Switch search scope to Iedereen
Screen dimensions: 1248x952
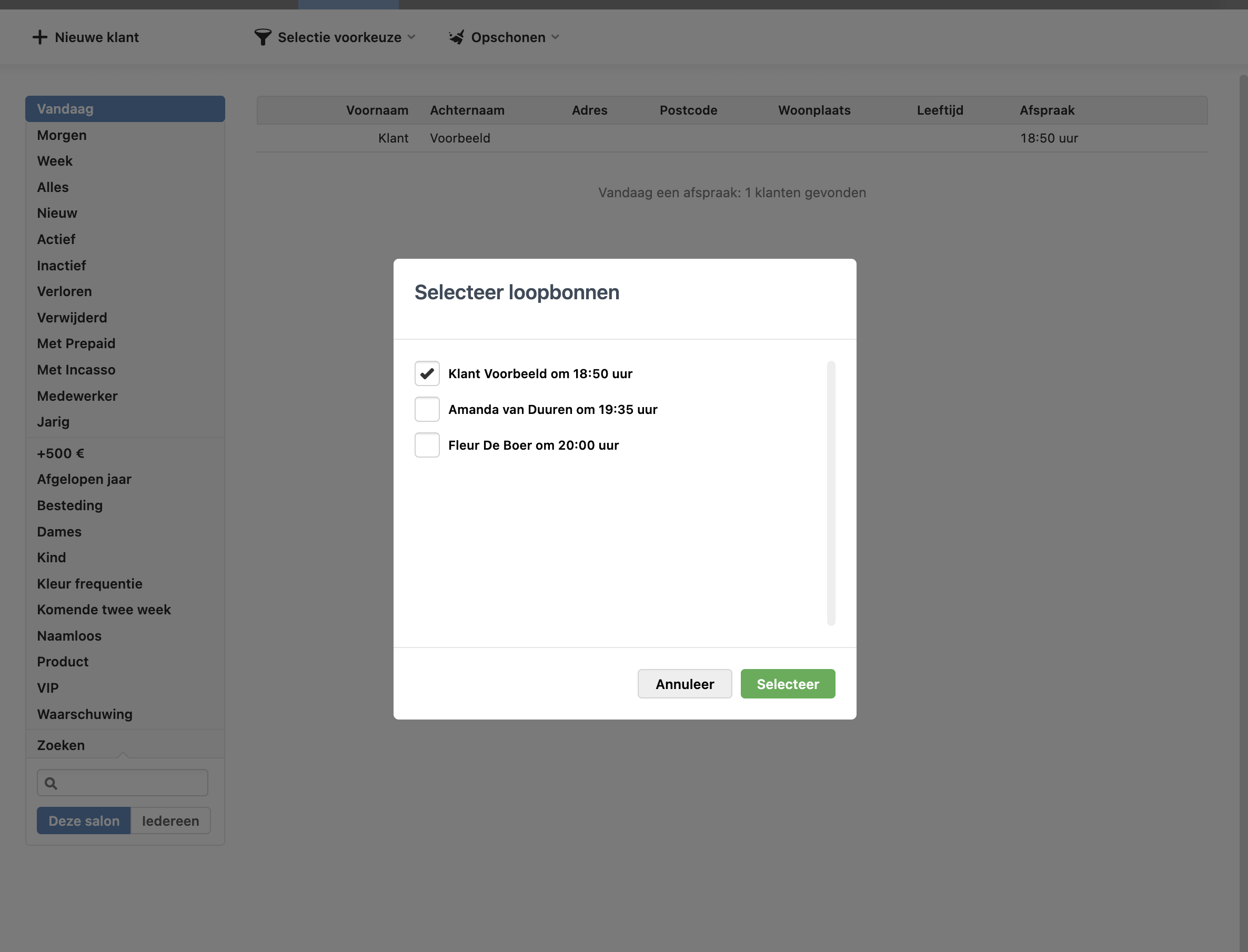pyautogui.click(x=170, y=821)
